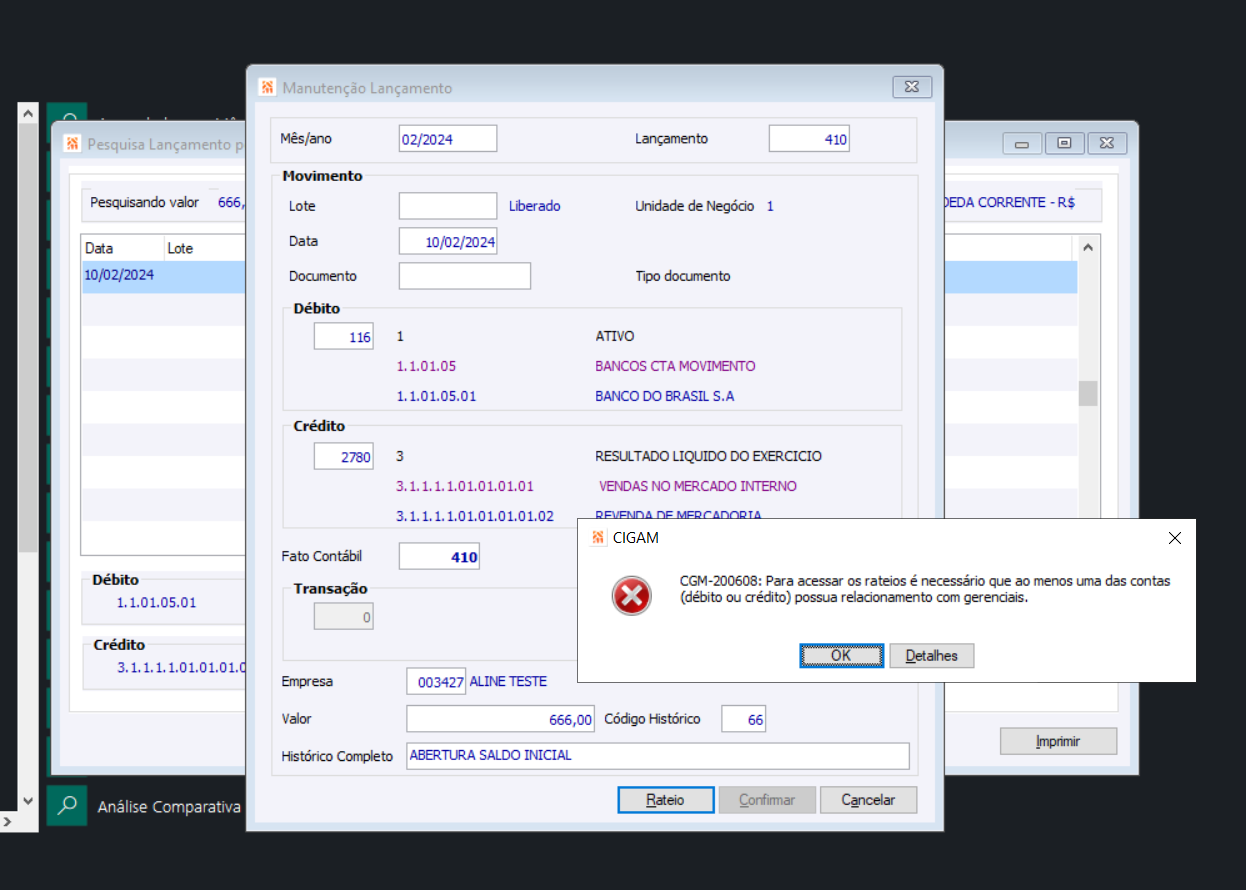Click the Pesquisa Lançamento window title icon
The width and height of the screenshot is (1246, 890).
click(72, 143)
